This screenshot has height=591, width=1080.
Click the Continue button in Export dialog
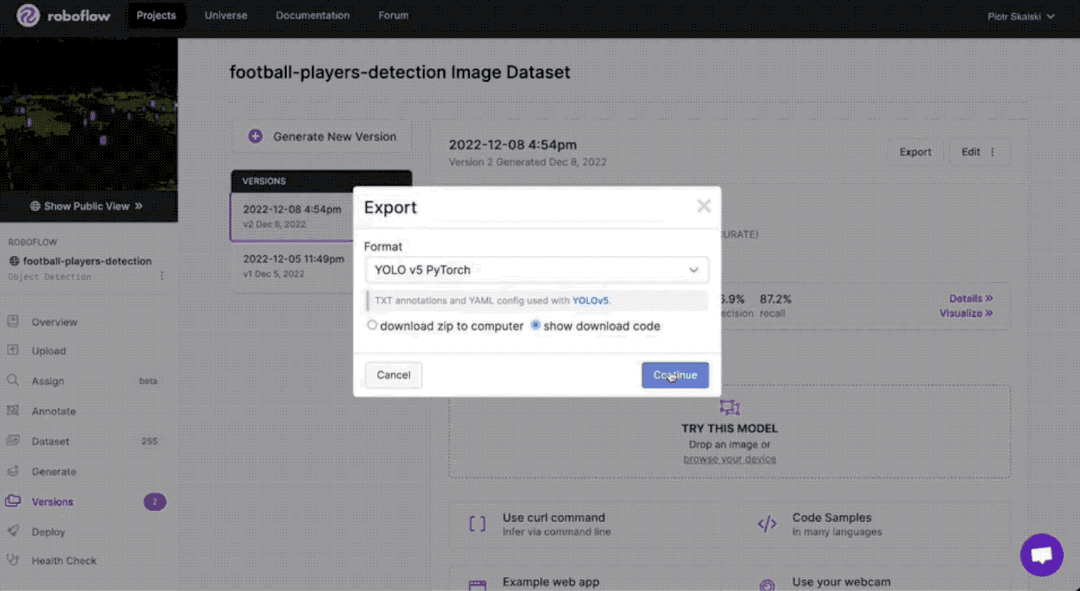click(675, 374)
